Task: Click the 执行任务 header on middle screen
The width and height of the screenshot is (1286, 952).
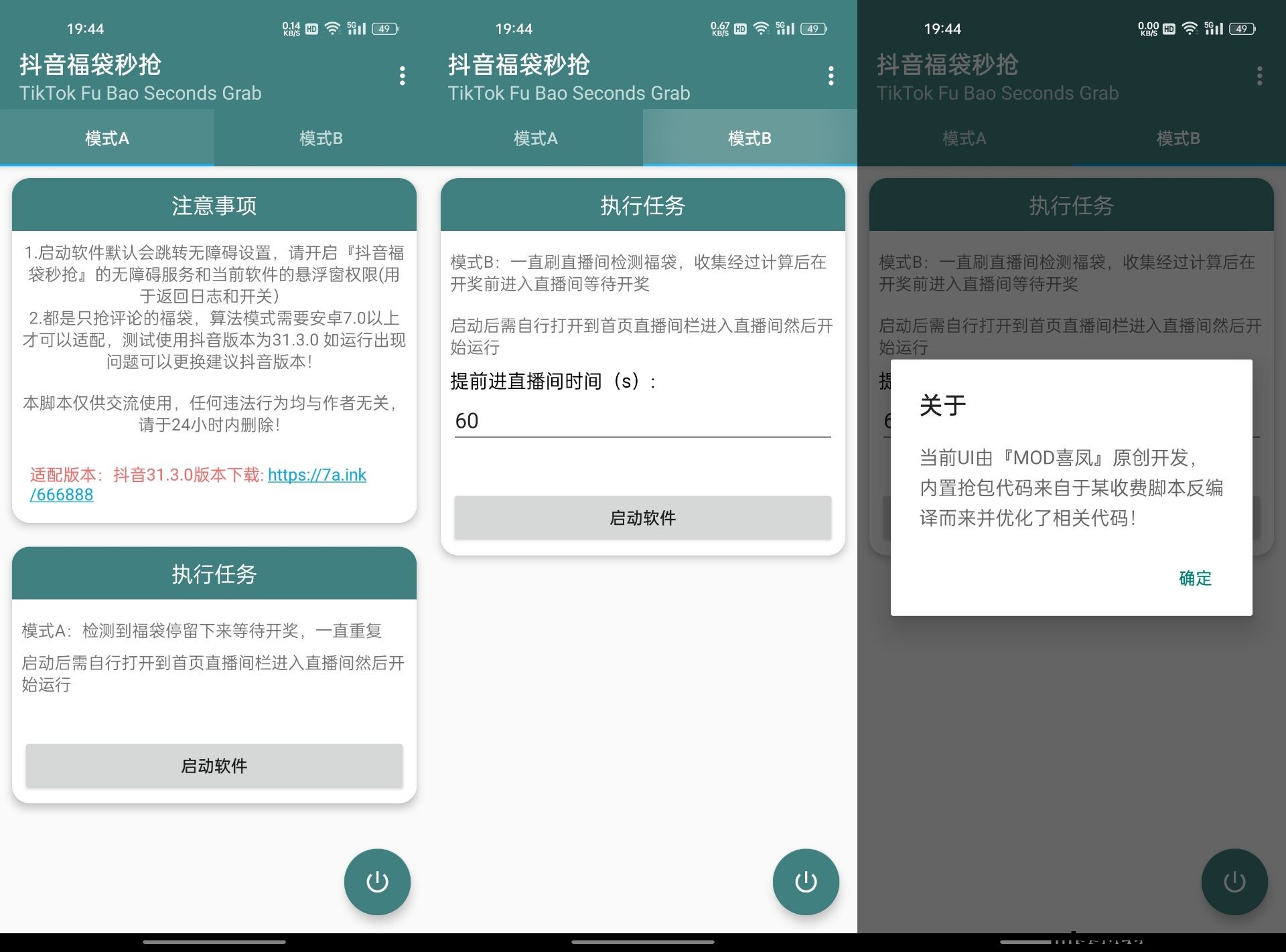Action: (643, 205)
